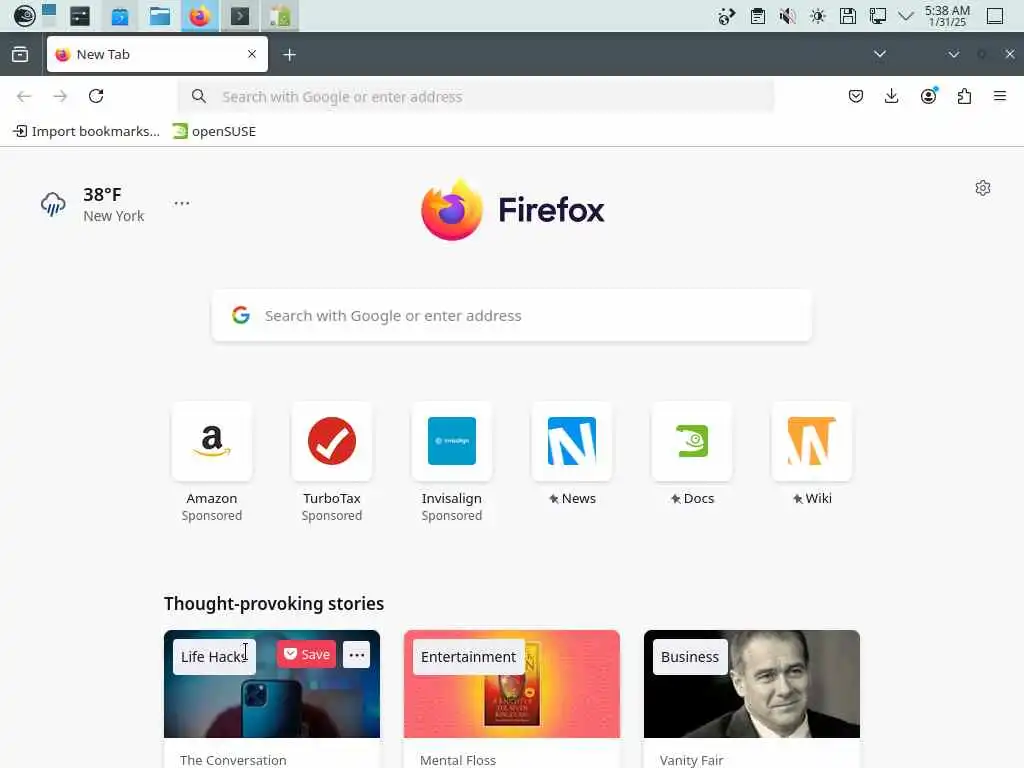Viewport: 1024px width, 768px height.
Task: Expand hidden system tray icons
Action: coord(906,16)
